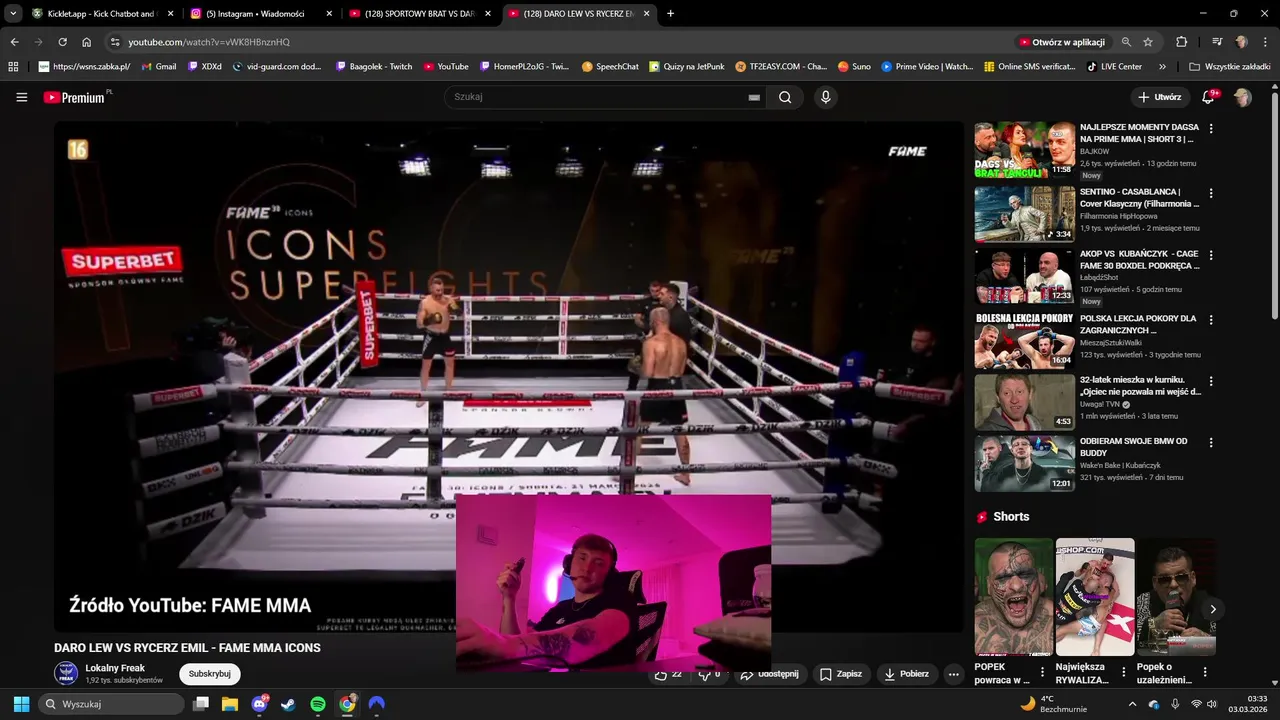Screen dimensions: 1280x720
Task: Open Discord from the taskbar
Action: (260, 704)
